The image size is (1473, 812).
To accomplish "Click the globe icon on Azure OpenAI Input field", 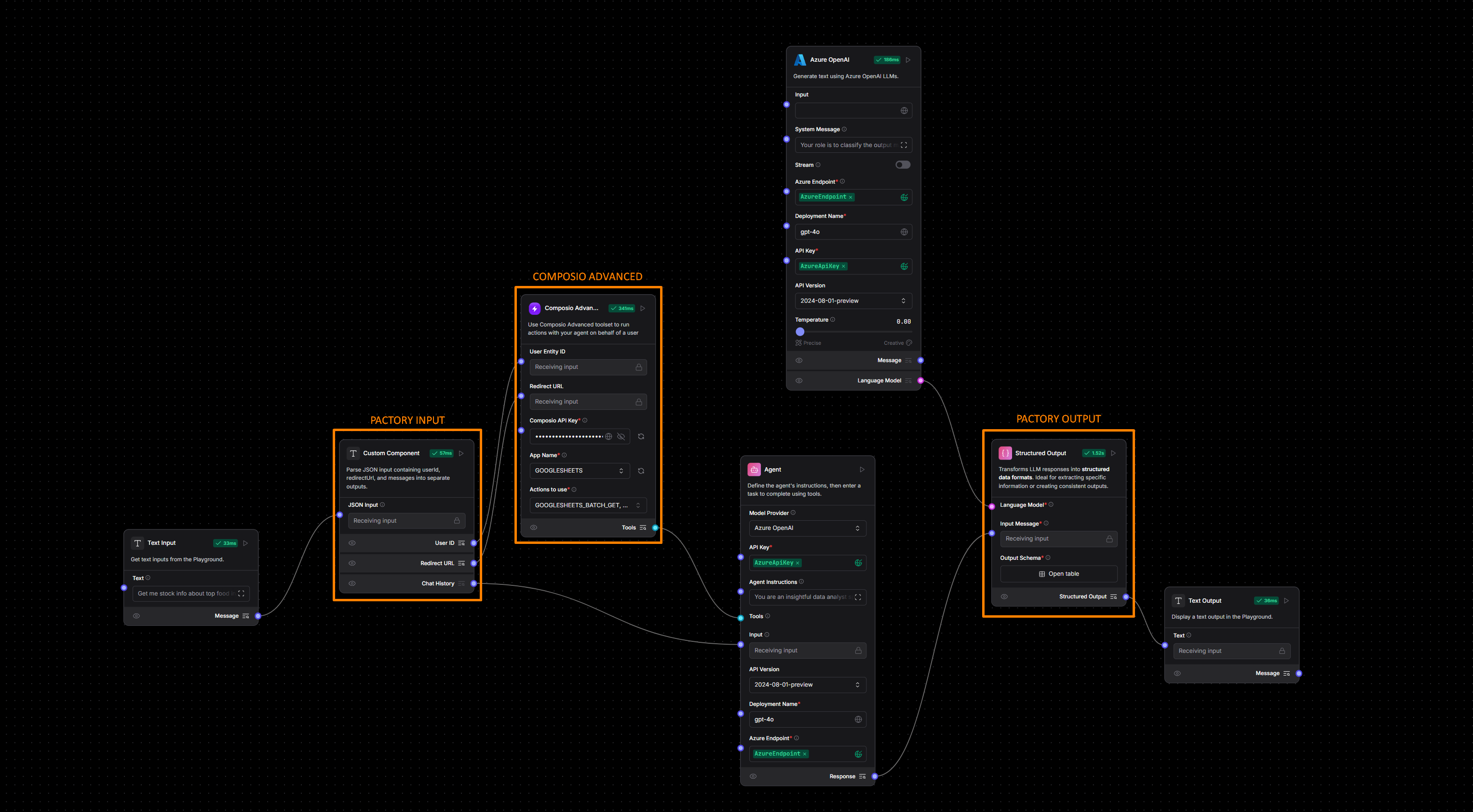I will tap(904, 110).
